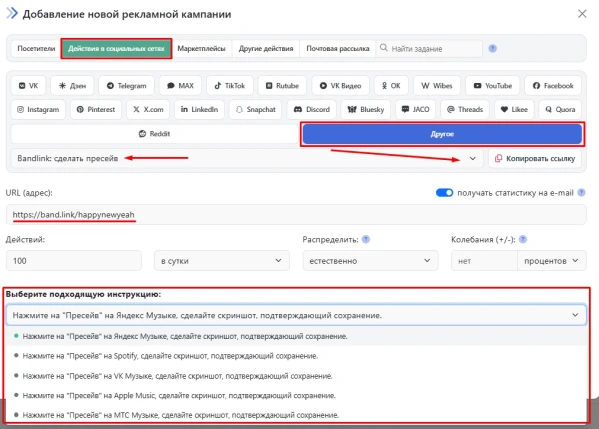Pick the Quora platform button
The width and height of the screenshot is (599, 429).
560,109
